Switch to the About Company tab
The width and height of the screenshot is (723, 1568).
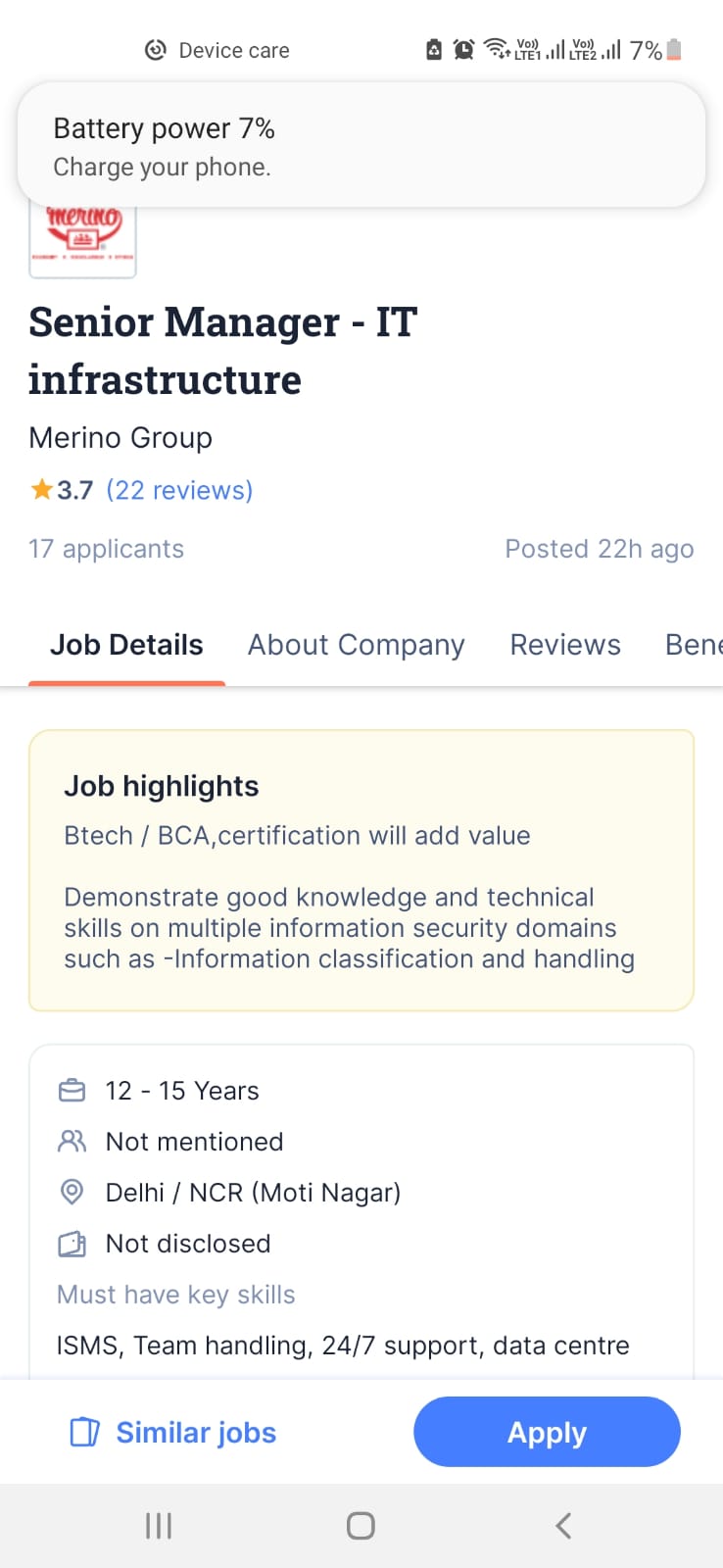pyautogui.click(x=356, y=645)
